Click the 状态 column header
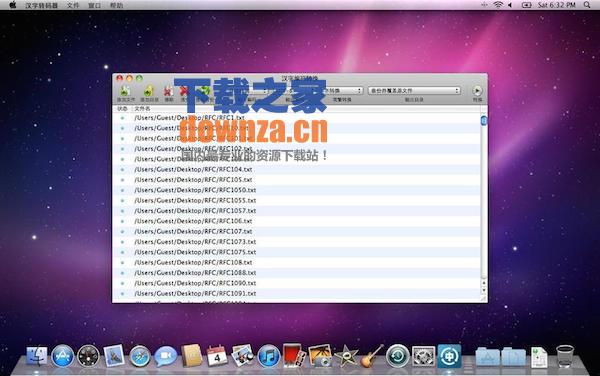 tap(122, 109)
